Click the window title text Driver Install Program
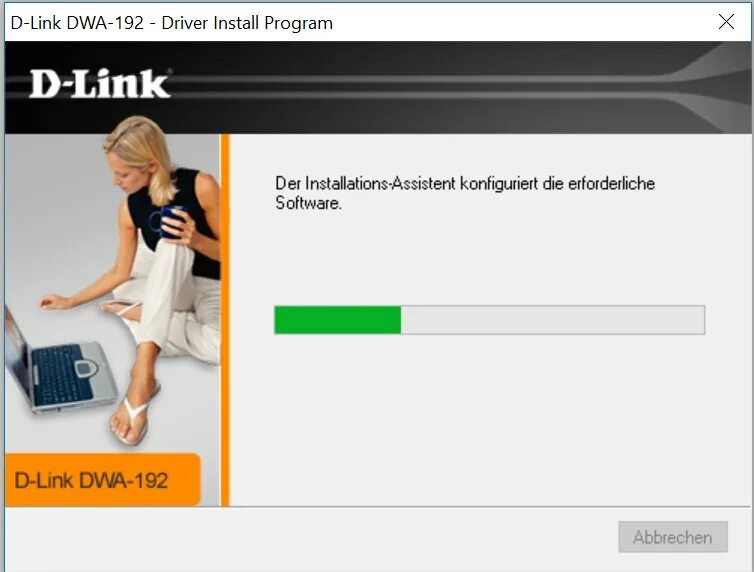 247,23
